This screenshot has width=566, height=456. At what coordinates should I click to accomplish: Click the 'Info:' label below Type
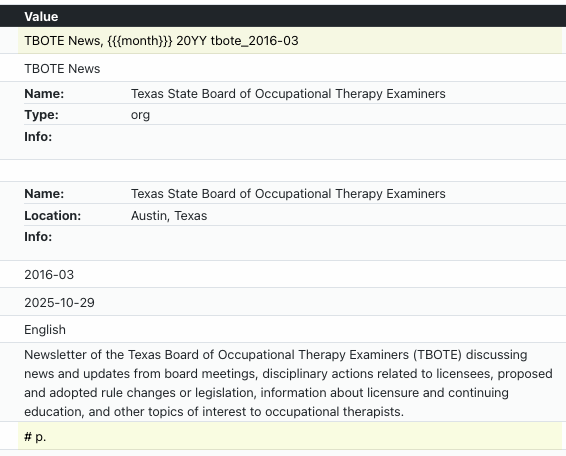tap(38, 137)
